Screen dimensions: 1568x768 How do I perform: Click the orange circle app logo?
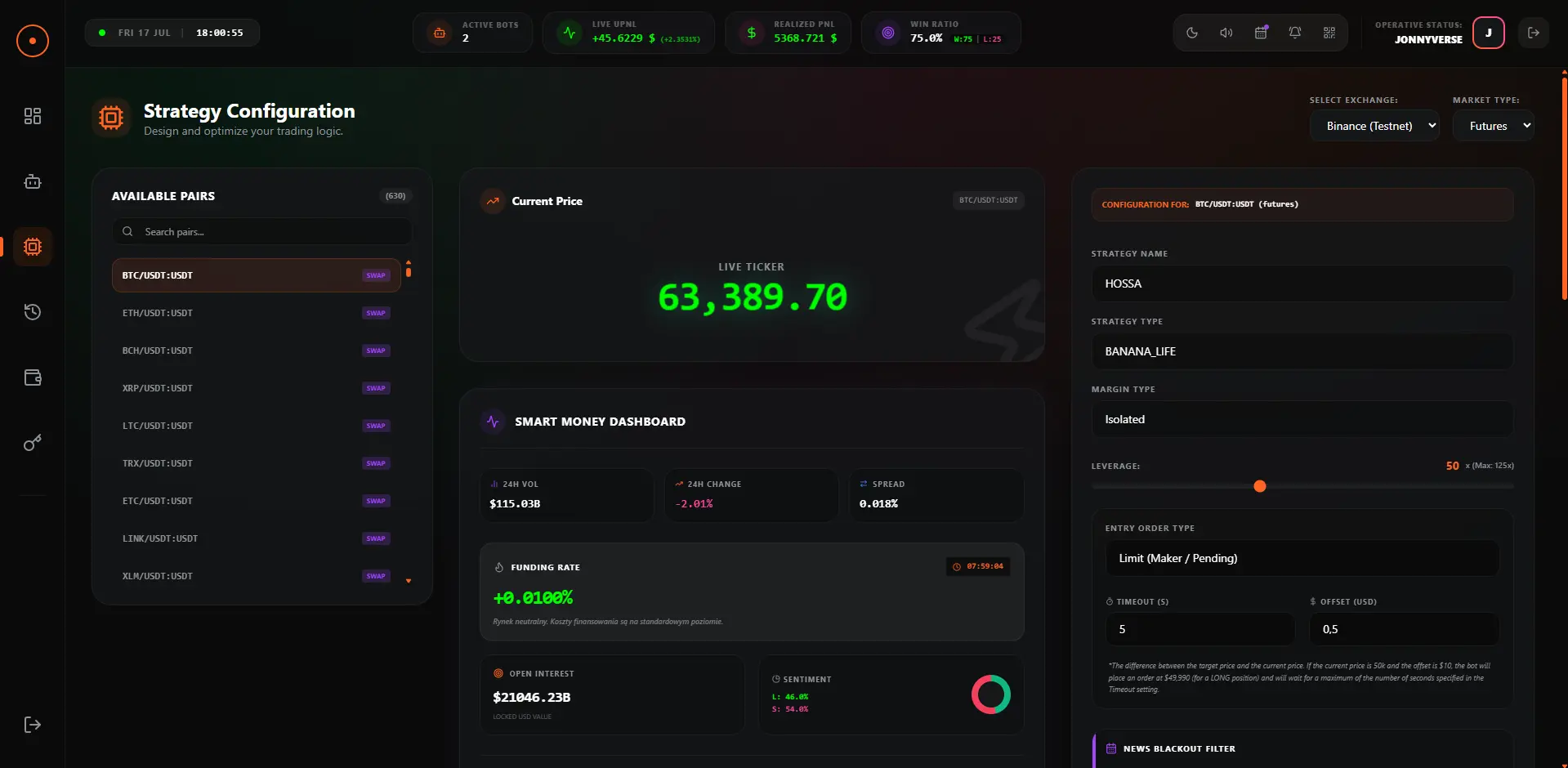[33, 41]
